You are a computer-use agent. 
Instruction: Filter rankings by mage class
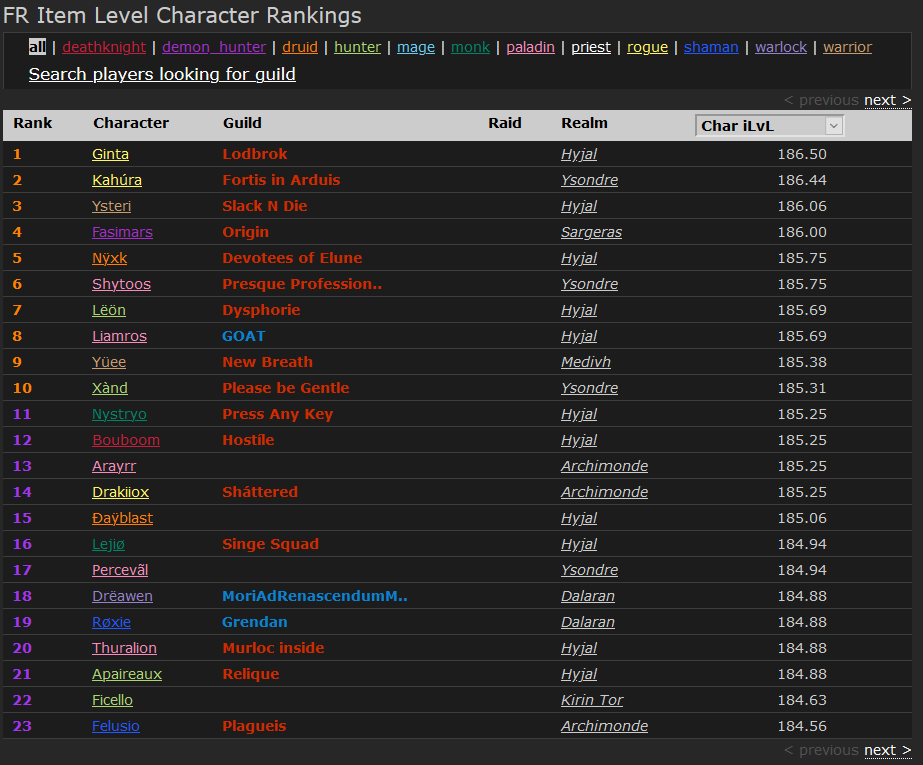[416, 47]
